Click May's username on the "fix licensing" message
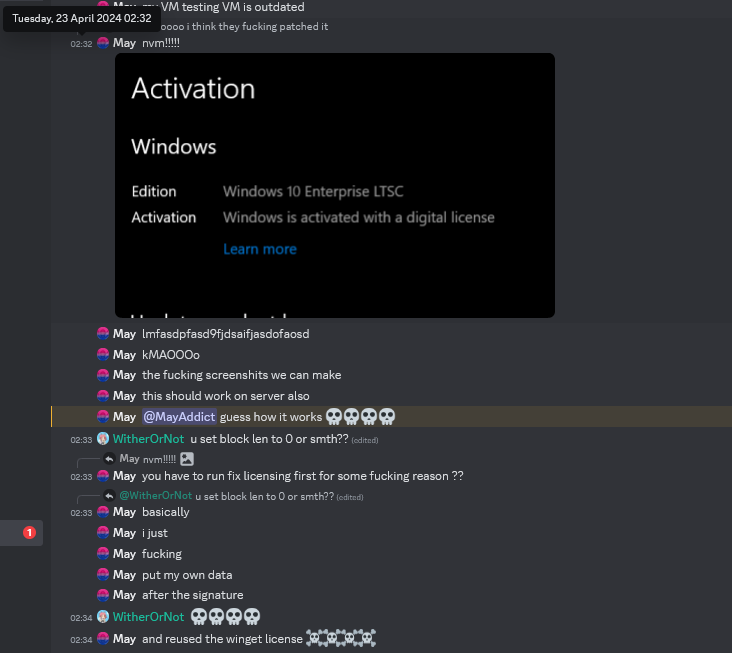 point(124,476)
